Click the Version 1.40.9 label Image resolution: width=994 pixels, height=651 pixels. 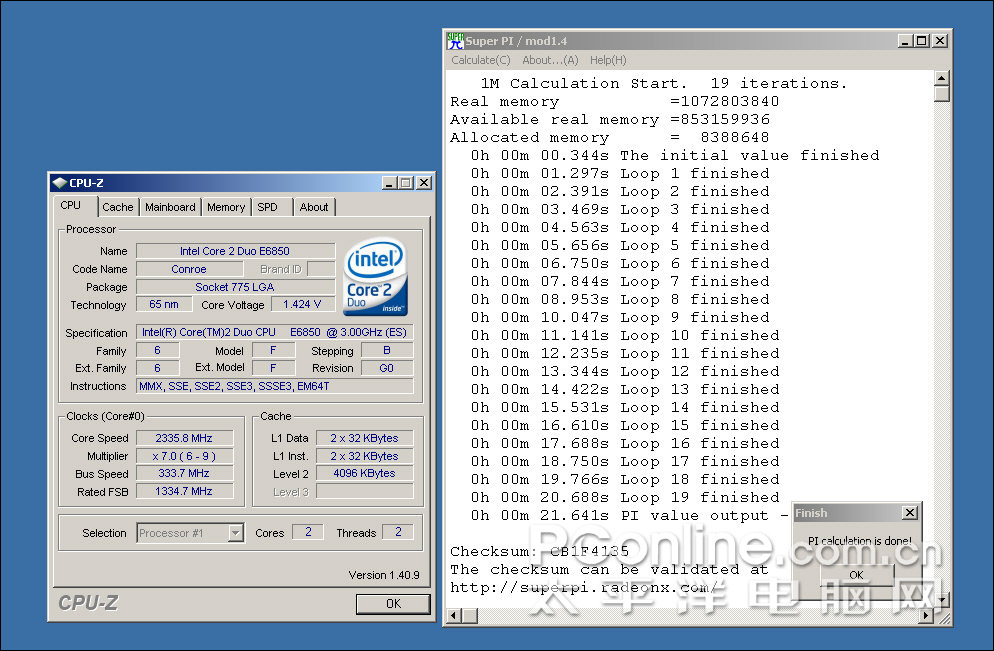[384, 575]
